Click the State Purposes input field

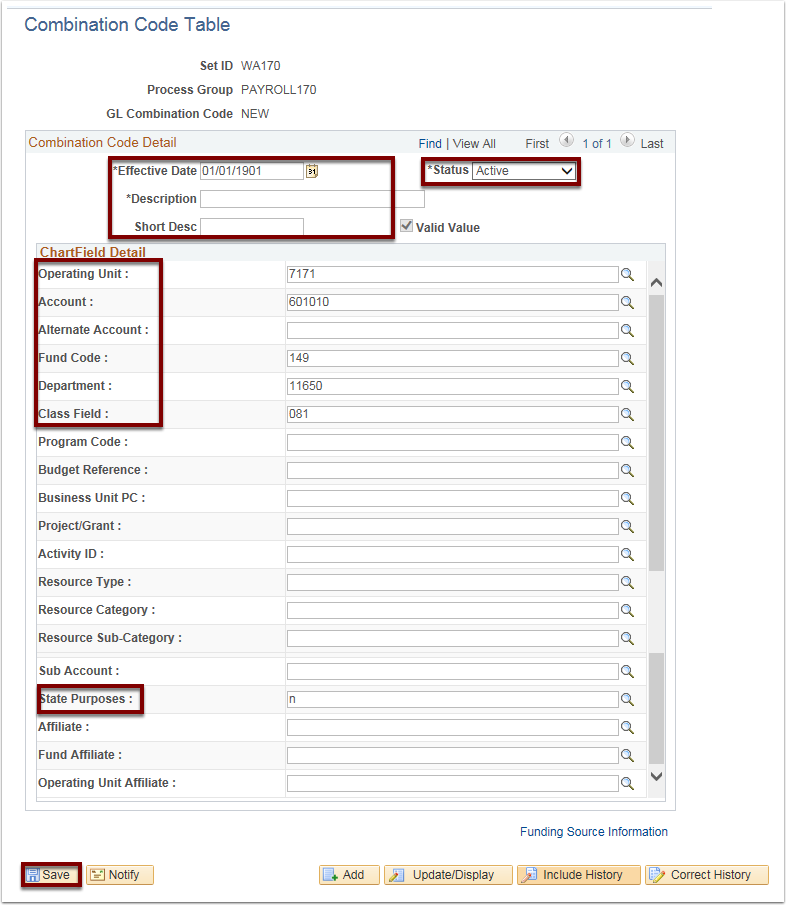tap(452, 700)
